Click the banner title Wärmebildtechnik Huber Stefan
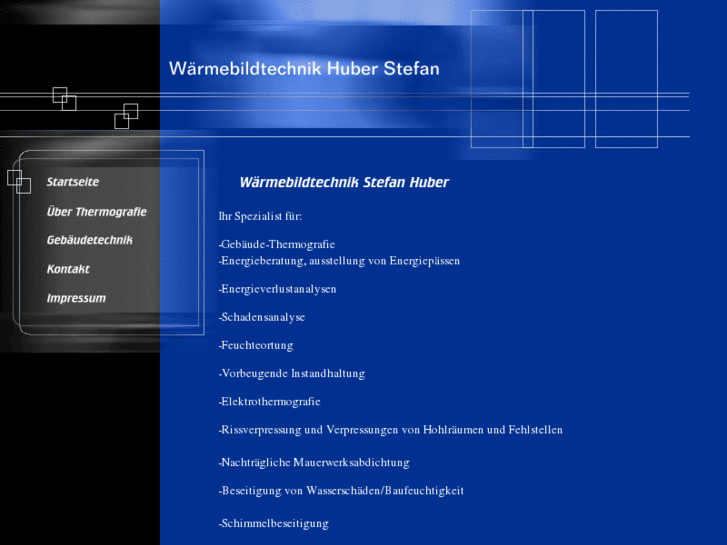 click(304, 69)
